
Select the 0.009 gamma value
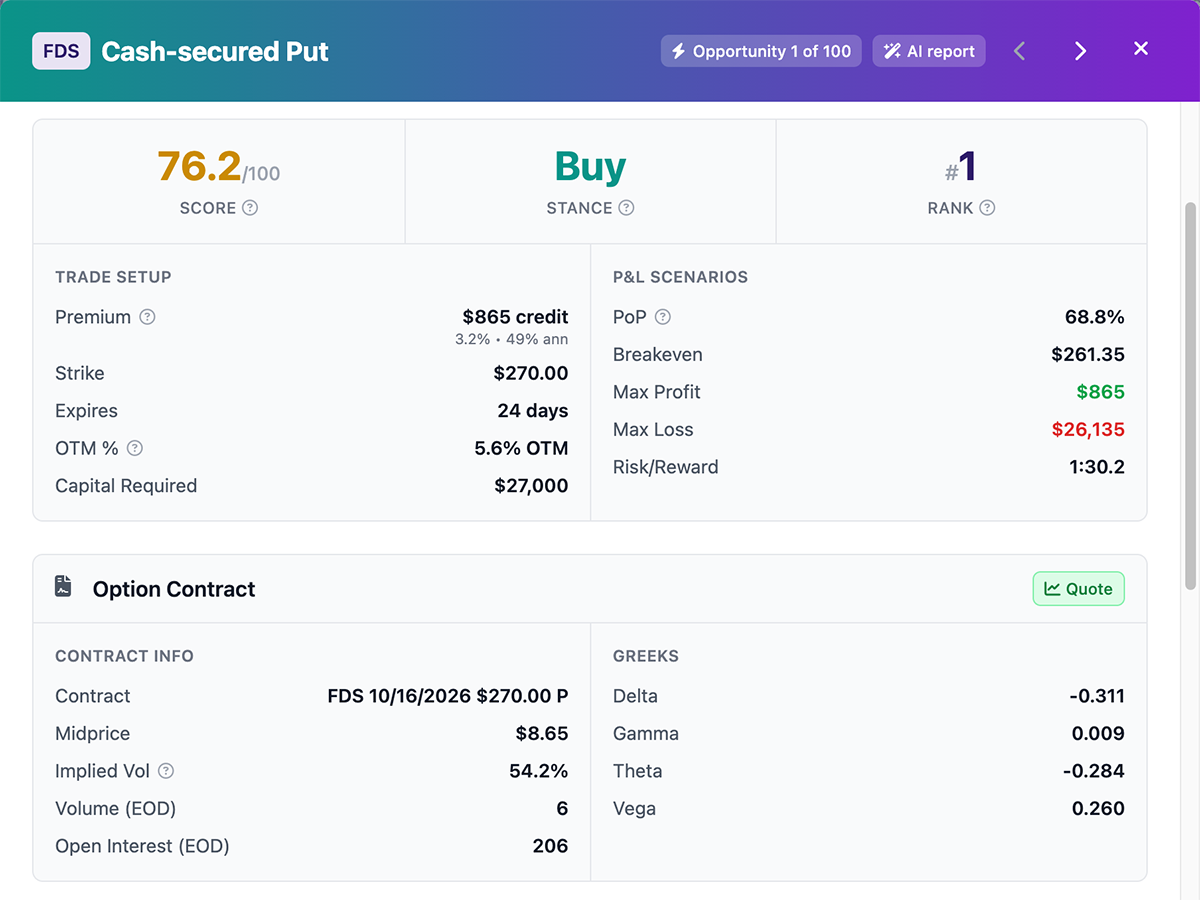[x=1098, y=734]
